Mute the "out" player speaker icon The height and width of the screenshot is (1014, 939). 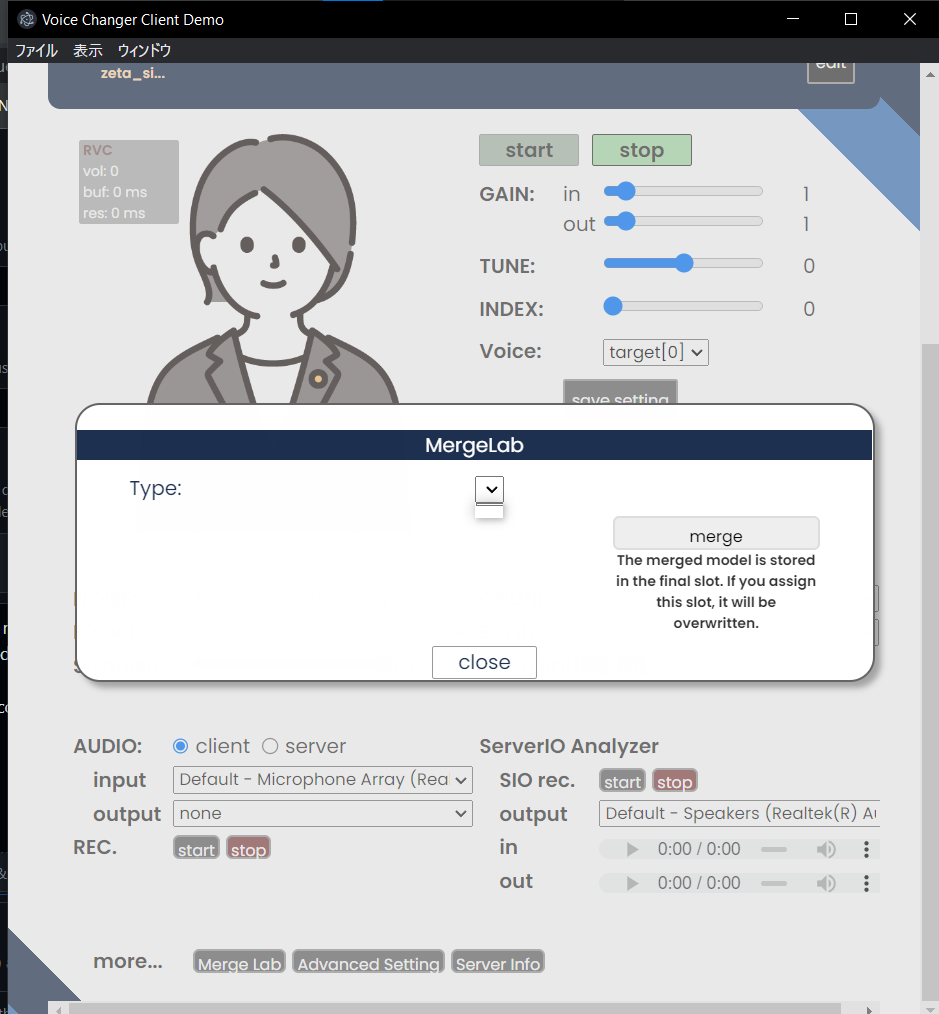click(827, 883)
